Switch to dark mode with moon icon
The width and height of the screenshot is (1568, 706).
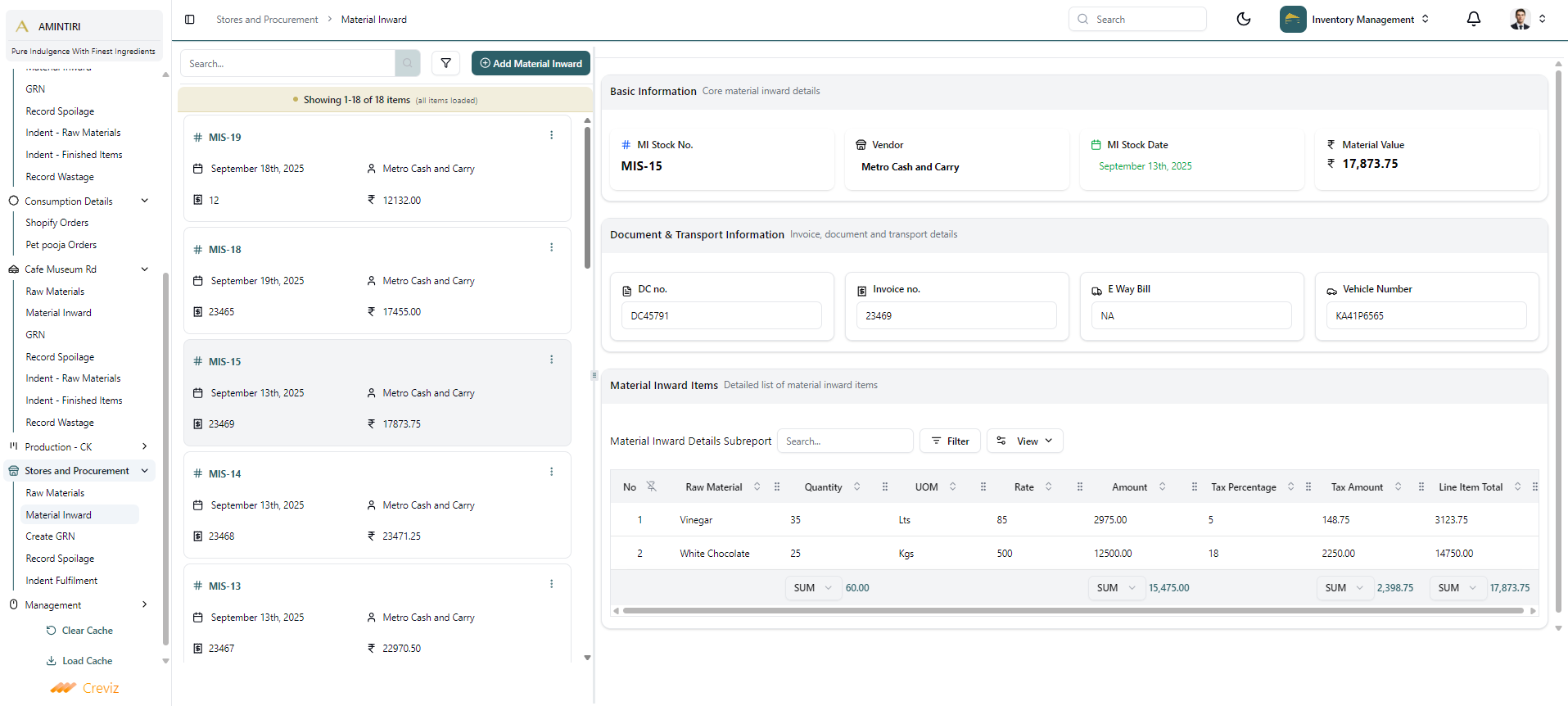pos(1243,19)
